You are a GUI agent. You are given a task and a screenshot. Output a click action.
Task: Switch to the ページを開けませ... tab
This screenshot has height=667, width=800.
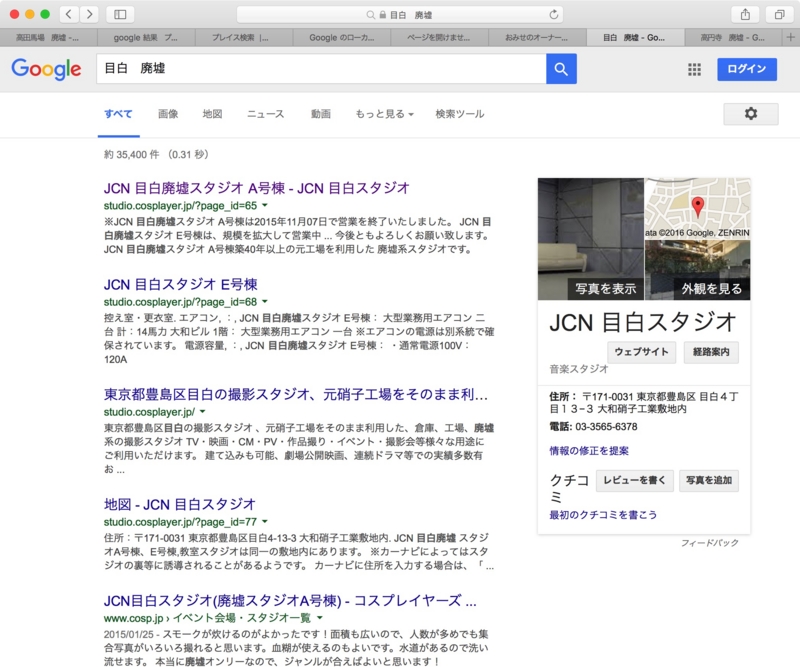[439, 37]
